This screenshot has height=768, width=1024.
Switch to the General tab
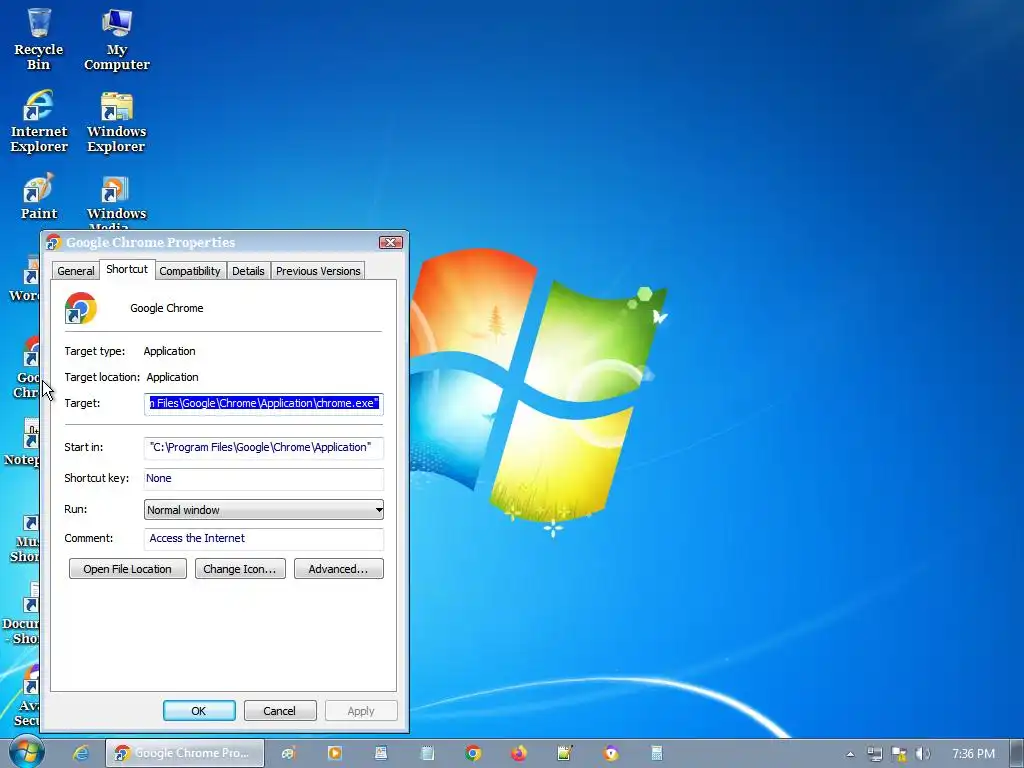(x=76, y=271)
